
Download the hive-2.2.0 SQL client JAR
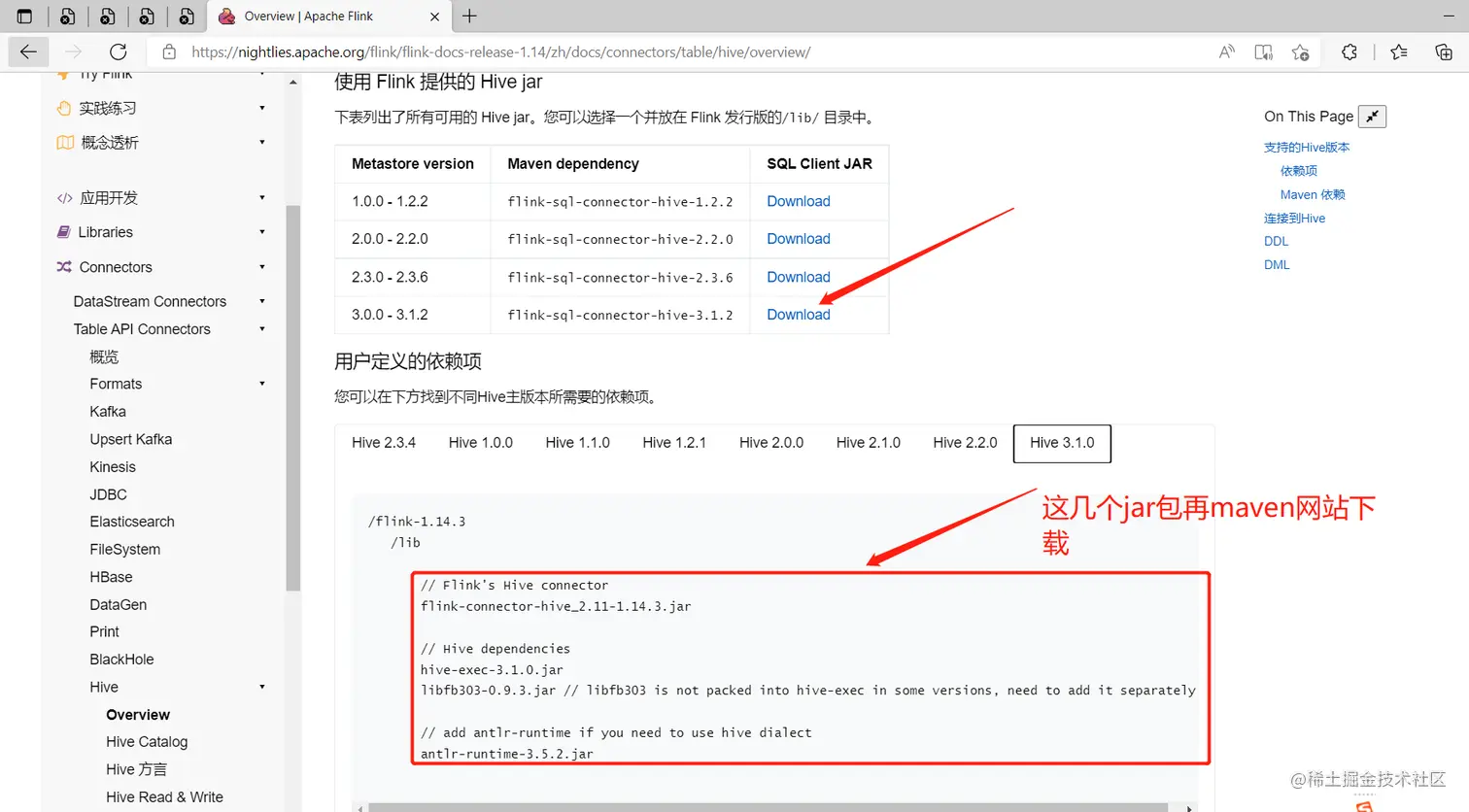[x=799, y=239]
